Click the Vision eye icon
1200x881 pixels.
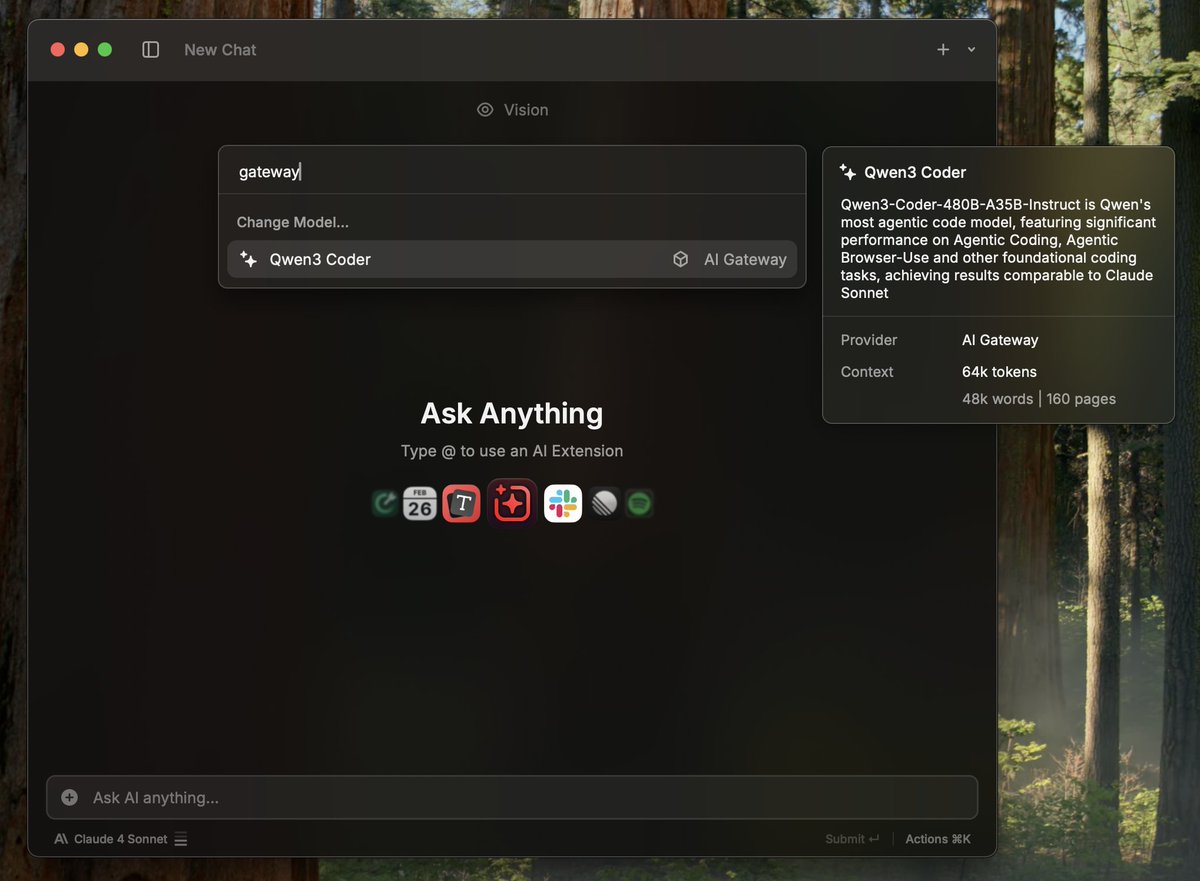pos(485,110)
